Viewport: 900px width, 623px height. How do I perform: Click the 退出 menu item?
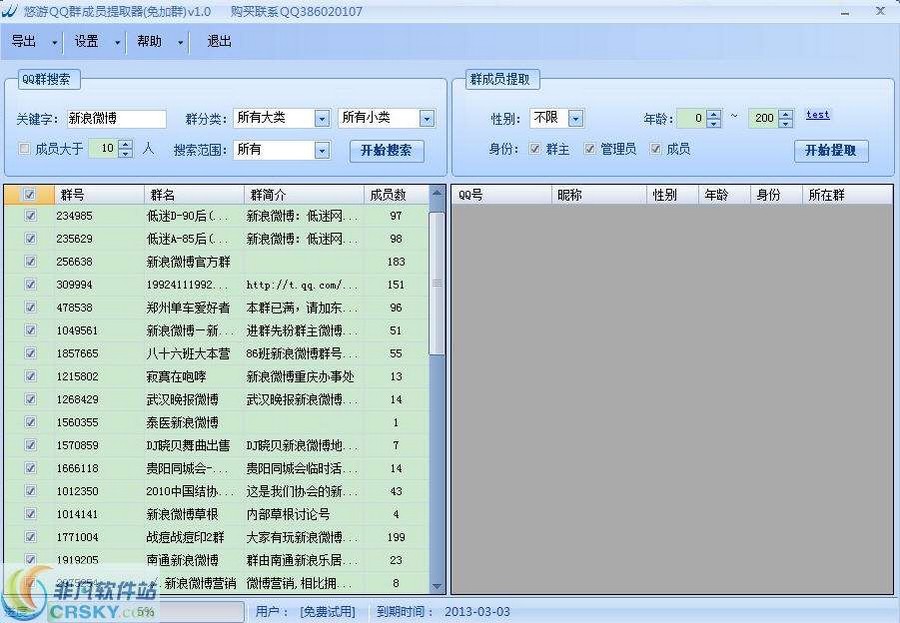(x=219, y=41)
